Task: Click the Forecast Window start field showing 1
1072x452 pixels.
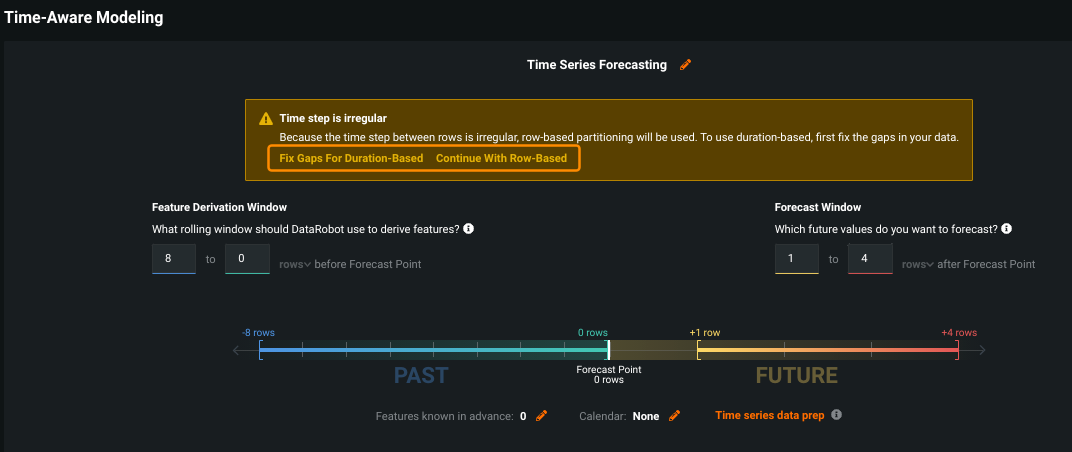Action: [x=796, y=259]
